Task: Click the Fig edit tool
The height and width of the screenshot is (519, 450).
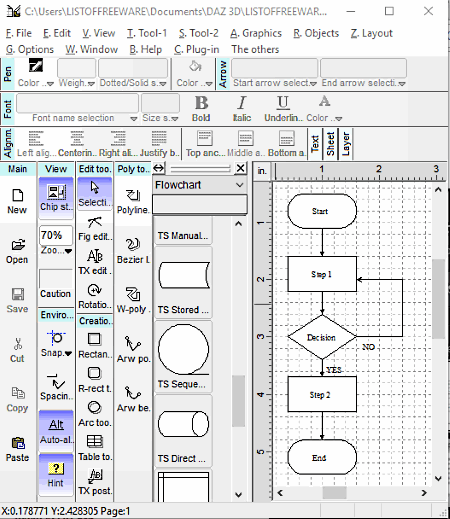Action: click(x=94, y=228)
